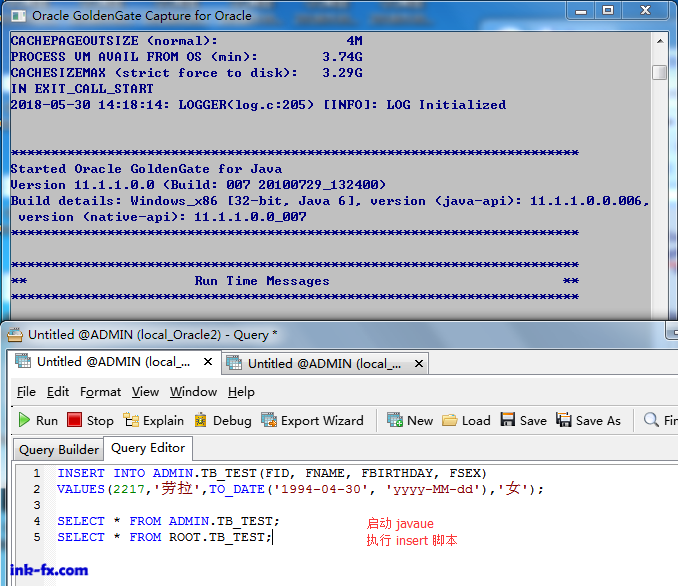
Task: Click the Explain plan icon
Action: tap(131, 420)
